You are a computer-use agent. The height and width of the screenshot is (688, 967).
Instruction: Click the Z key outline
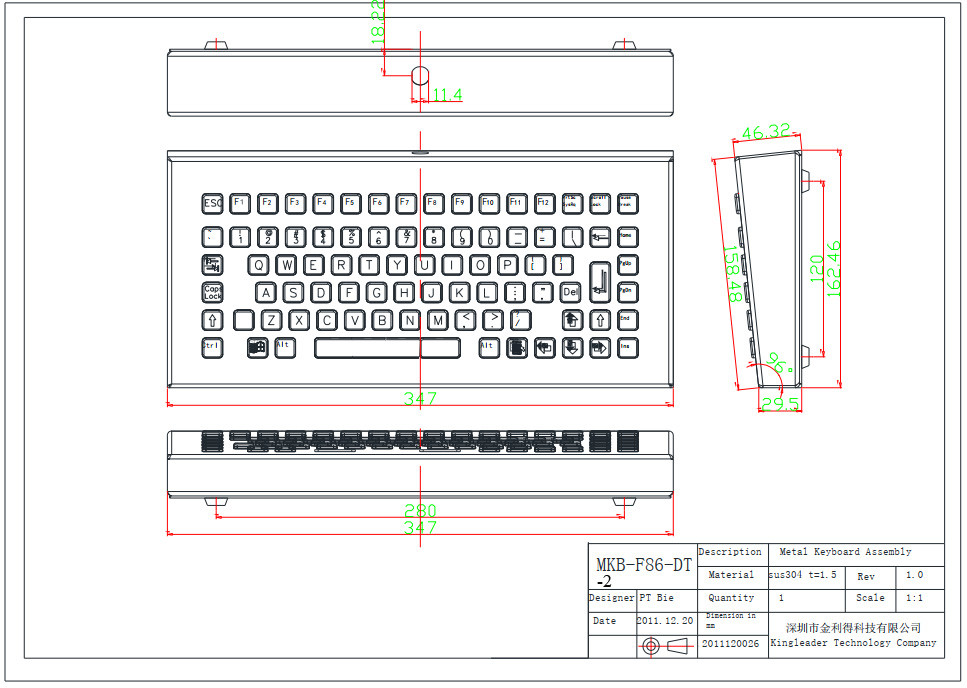pos(271,320)
